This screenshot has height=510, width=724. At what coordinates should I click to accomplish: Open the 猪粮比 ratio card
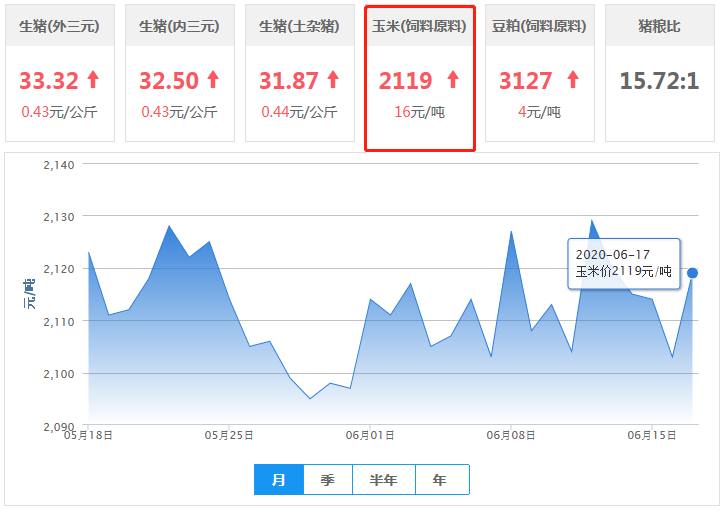click(x=660, y=26)
